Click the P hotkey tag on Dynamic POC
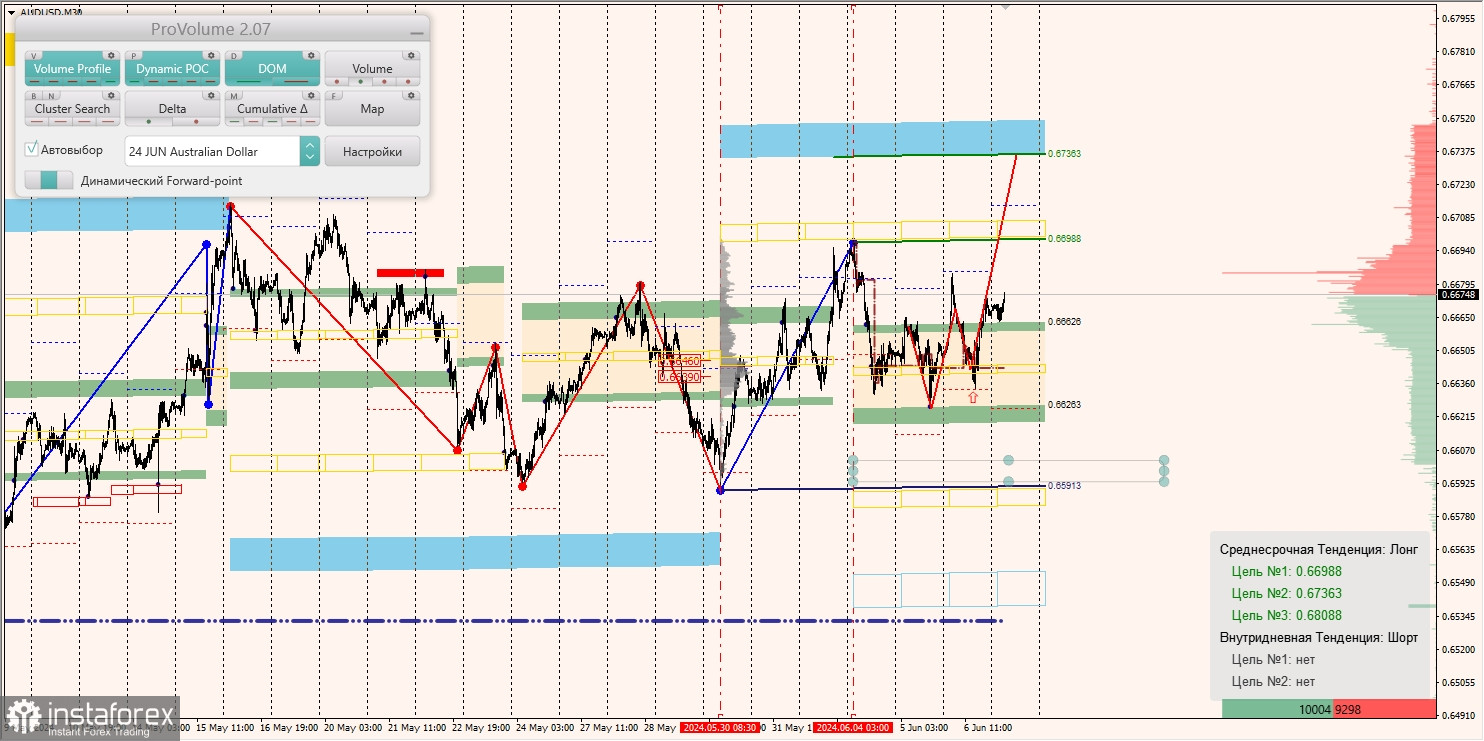The height and width of the screenshot is (741, 1484). pos(135,56)
